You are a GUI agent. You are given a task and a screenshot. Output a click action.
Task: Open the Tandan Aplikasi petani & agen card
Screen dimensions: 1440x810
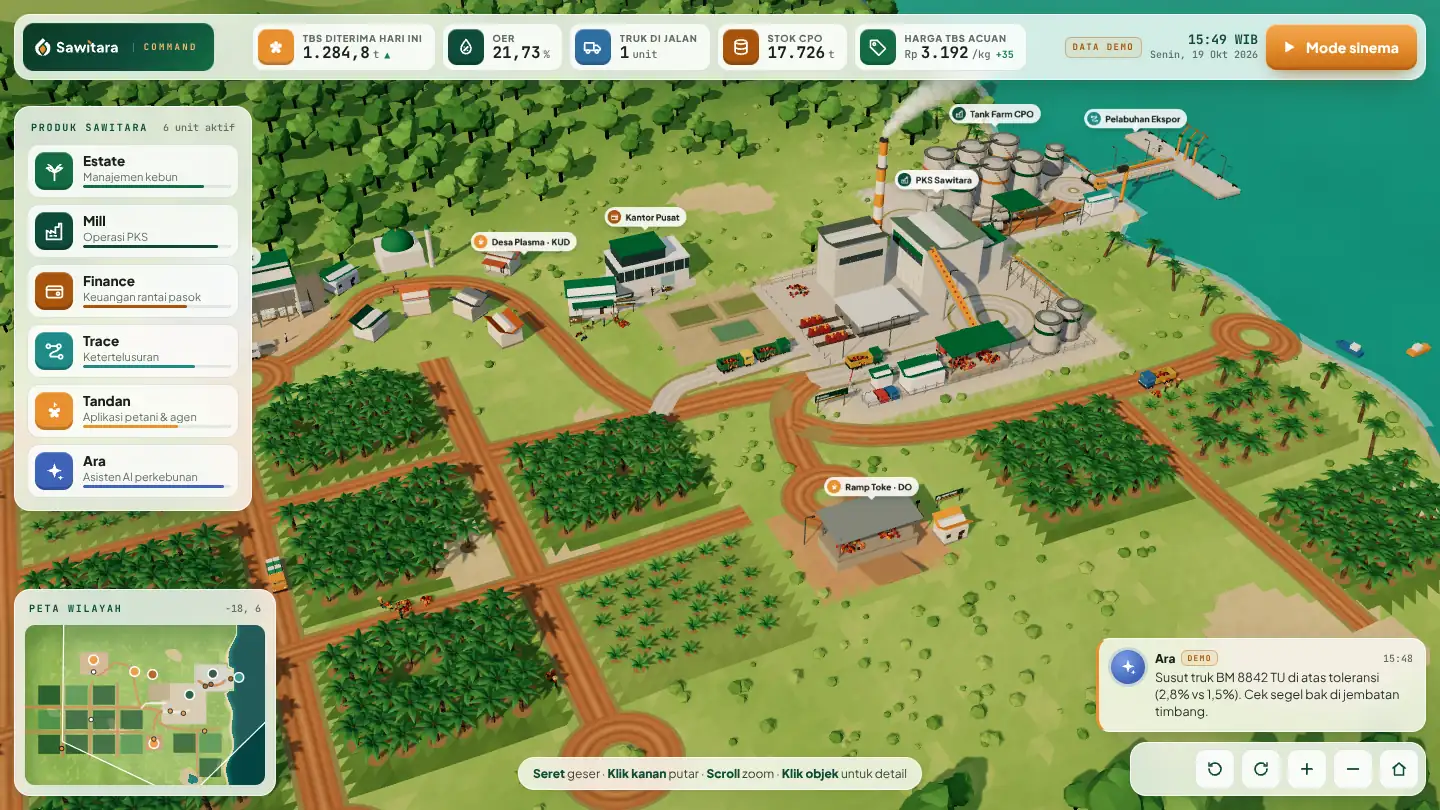pyautogui.click(x=133, y=410)
